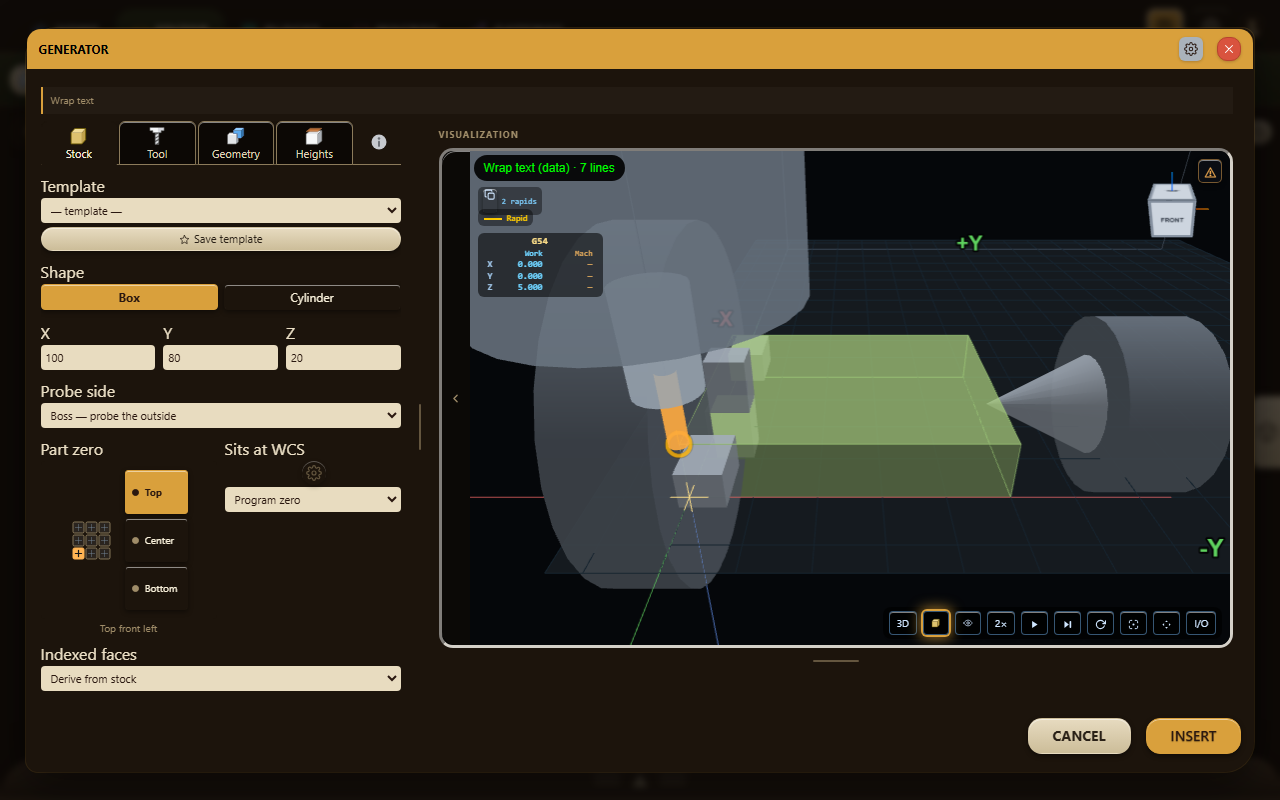Collapse the side panel with left chevron

(456, 398)
